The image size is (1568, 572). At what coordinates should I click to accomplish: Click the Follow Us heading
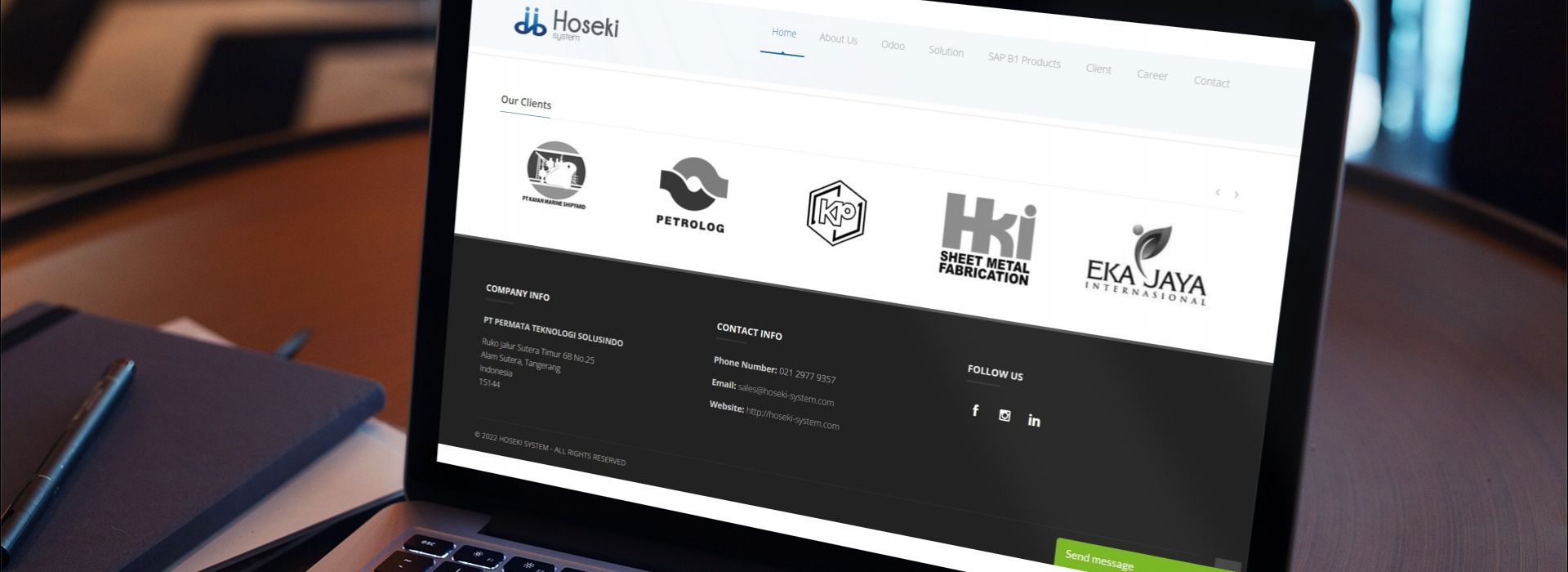pos(995,373)
